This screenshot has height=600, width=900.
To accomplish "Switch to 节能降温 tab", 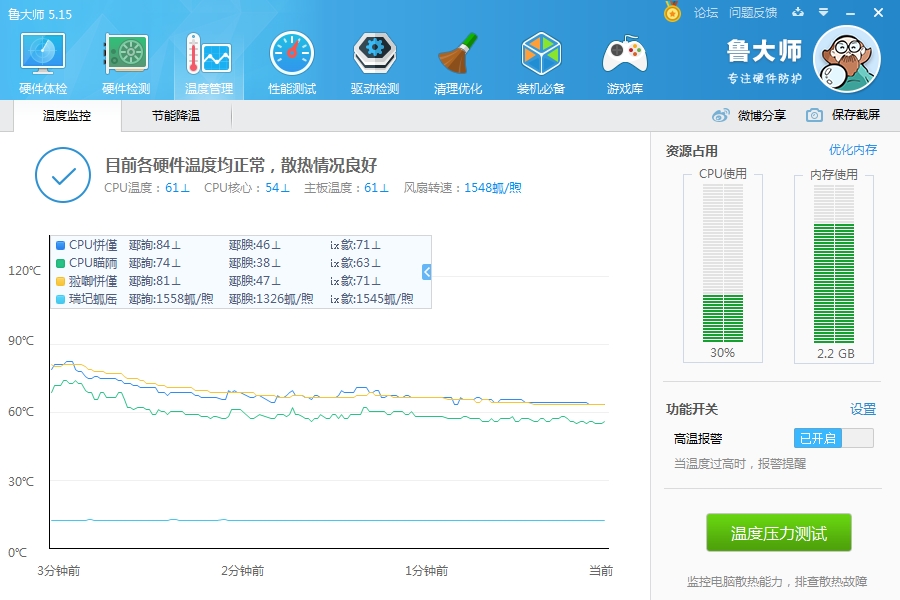I will pyautogui.click(x=176, y=115).
